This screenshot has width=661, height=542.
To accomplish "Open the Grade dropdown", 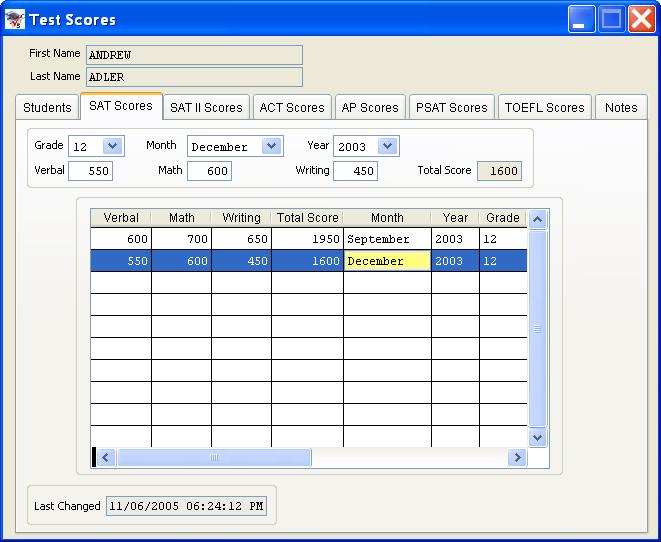I will (112, 146).
